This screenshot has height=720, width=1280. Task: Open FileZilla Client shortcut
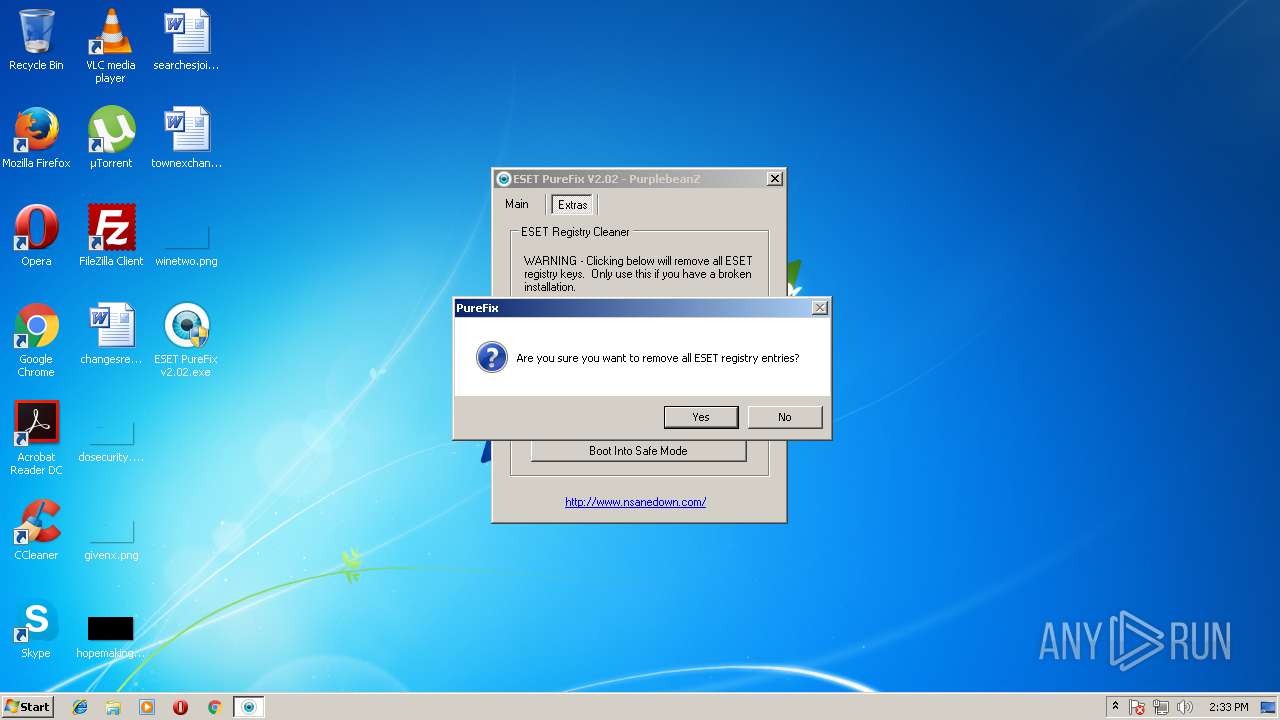[111, 236]
